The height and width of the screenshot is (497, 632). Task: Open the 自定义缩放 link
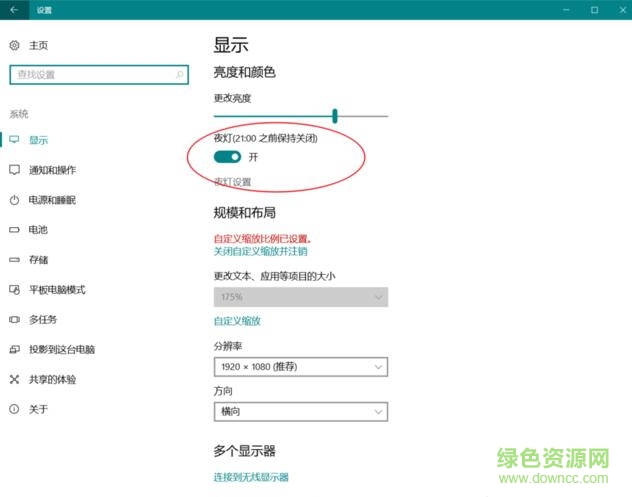(x=237, y=321)
